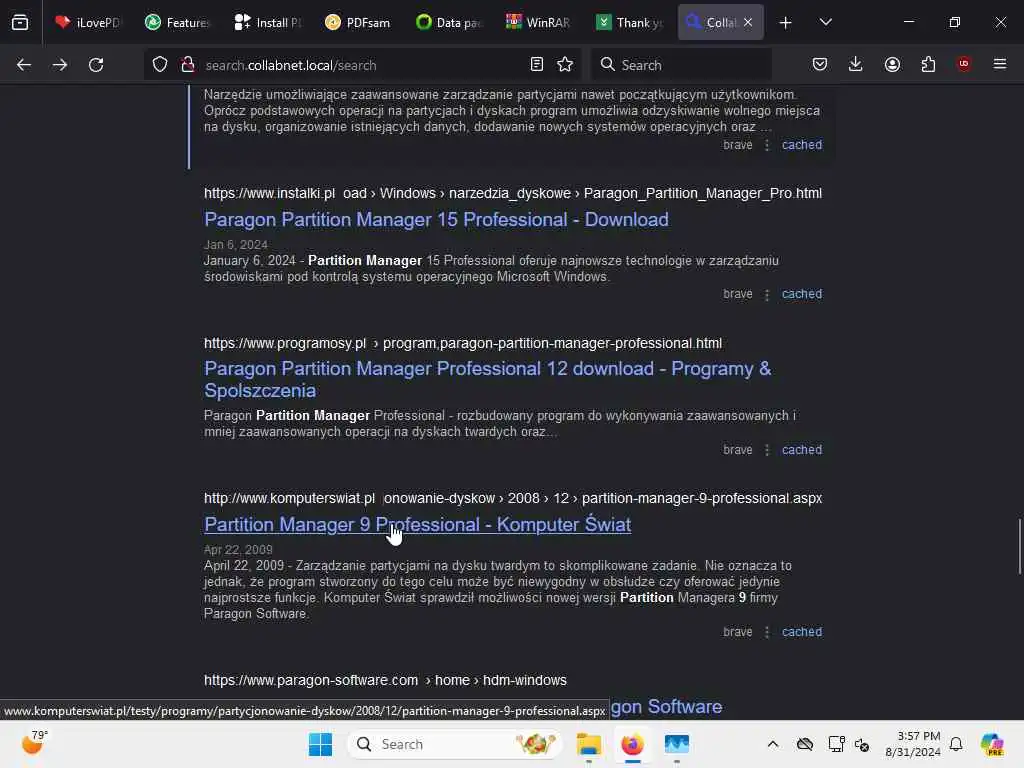This screenshot has height=768, width=1024.
Task: Focus the browser Search box
Action: click(681, 65)
